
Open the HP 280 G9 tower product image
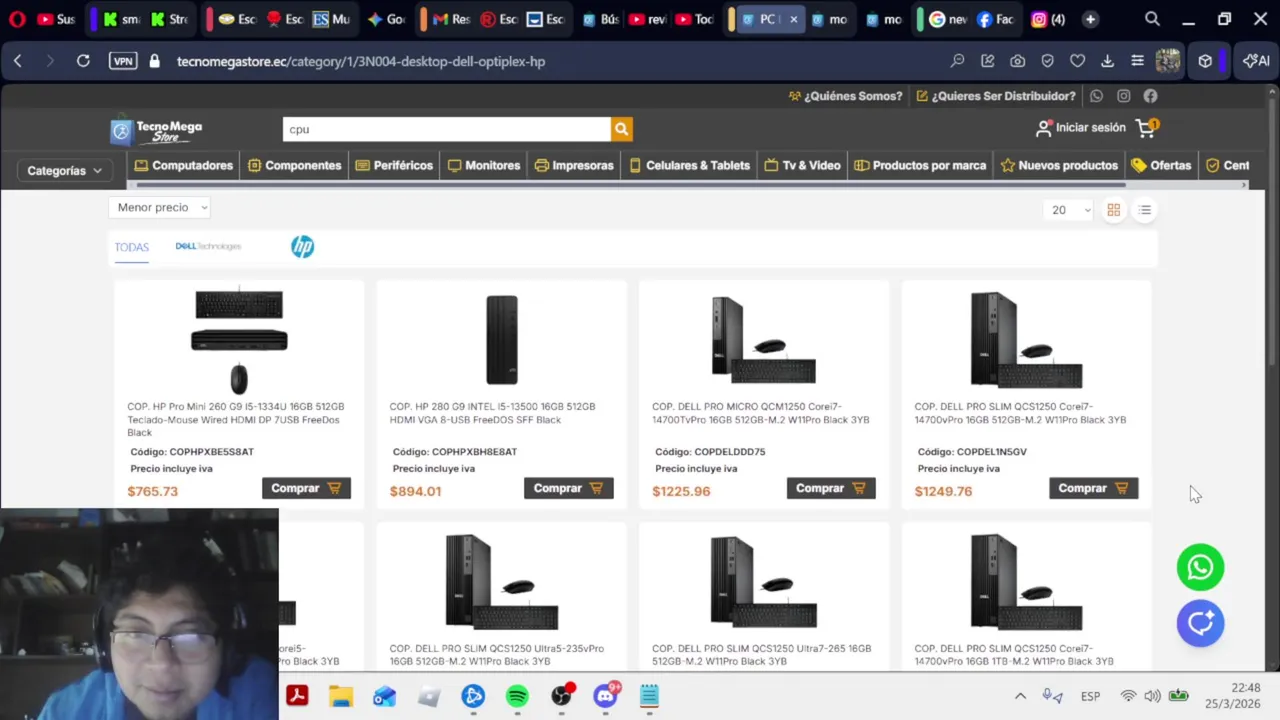[502, 340]
